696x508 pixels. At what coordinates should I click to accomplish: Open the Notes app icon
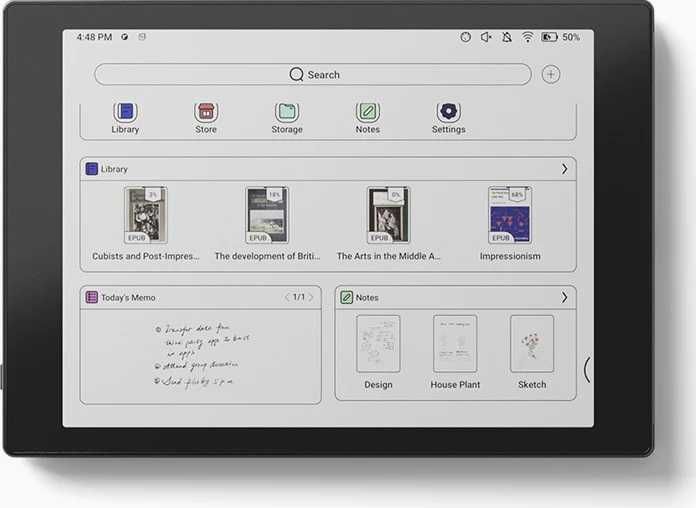(x=368, y=112)
